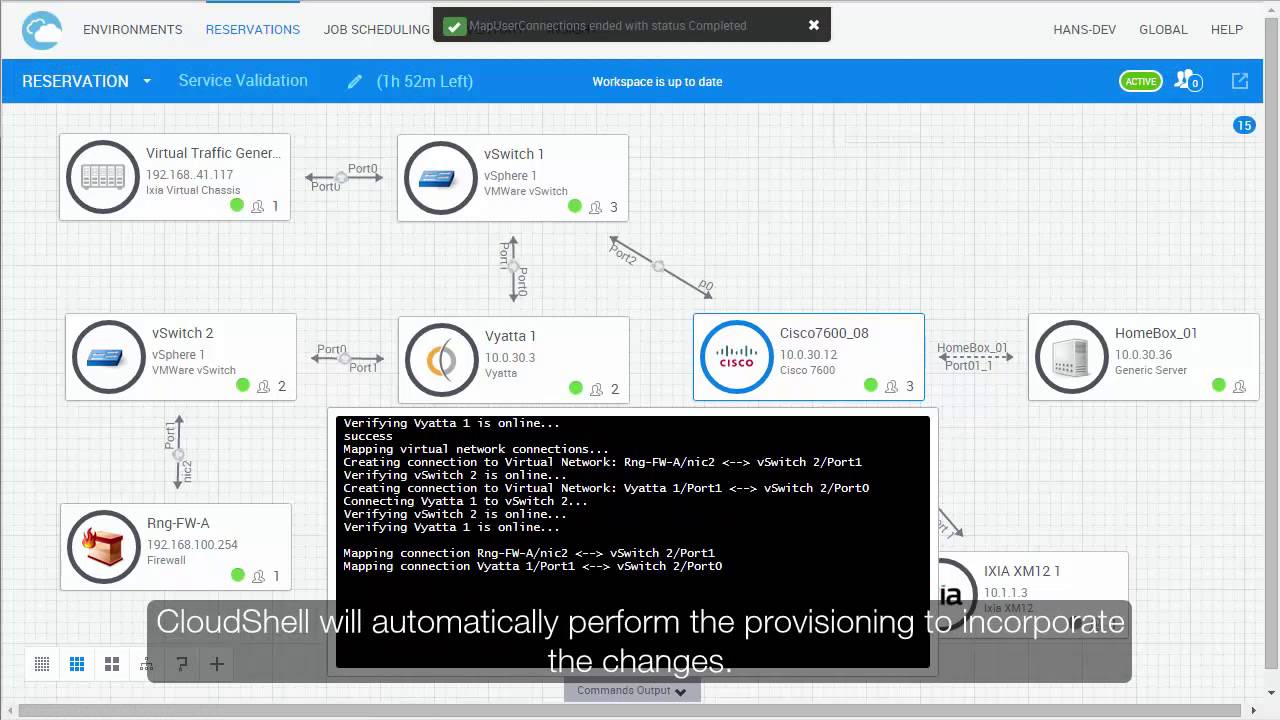Click the HomeBox_01 server icon
The image size is (1280, 720).
[x=1072, y=357]
